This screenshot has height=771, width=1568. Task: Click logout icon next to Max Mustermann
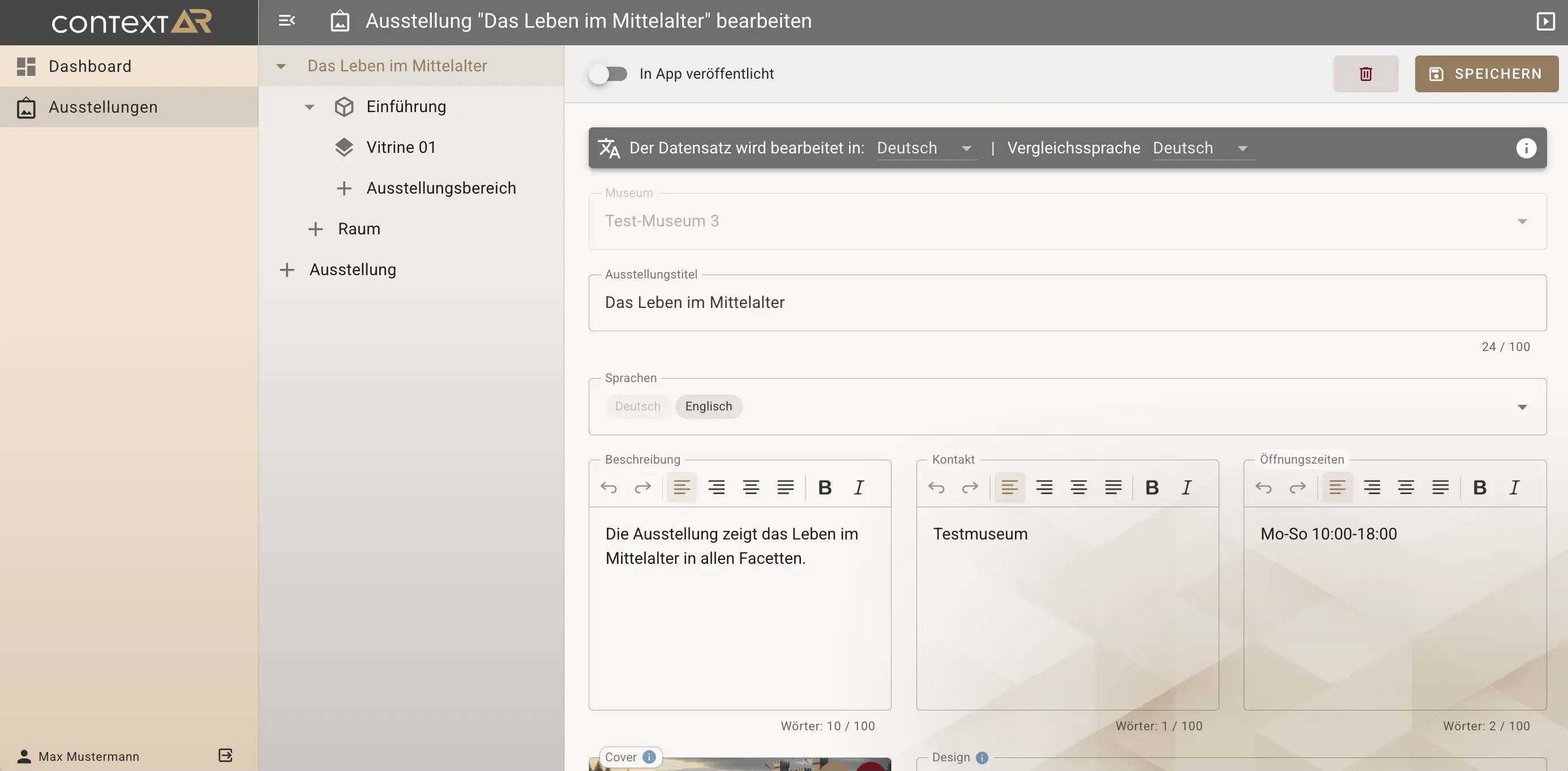[225, 755]
